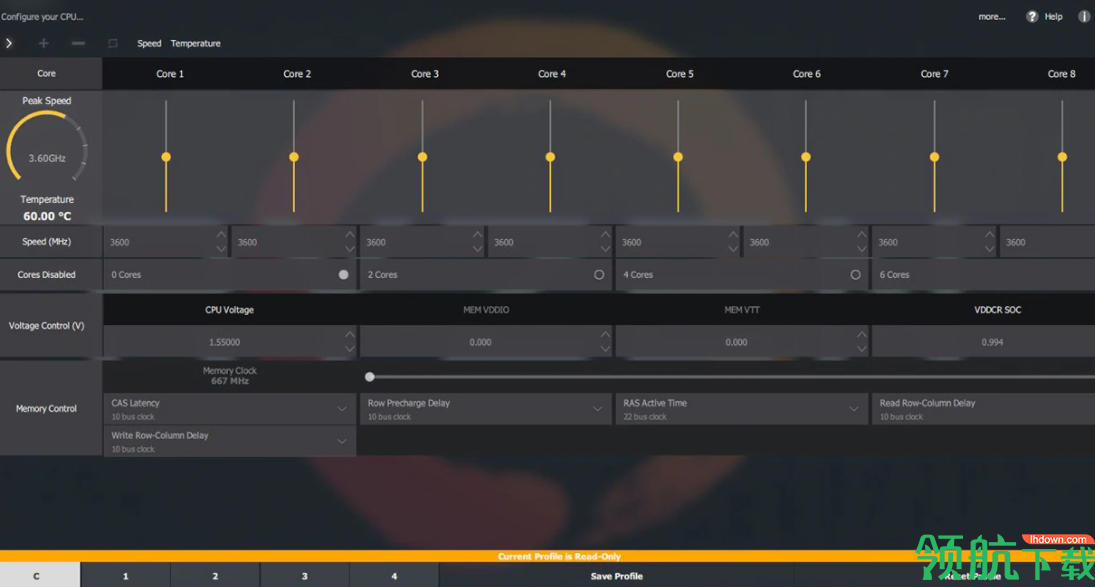
Task: Open the info icon at top right
Action: coord(1084,16)
